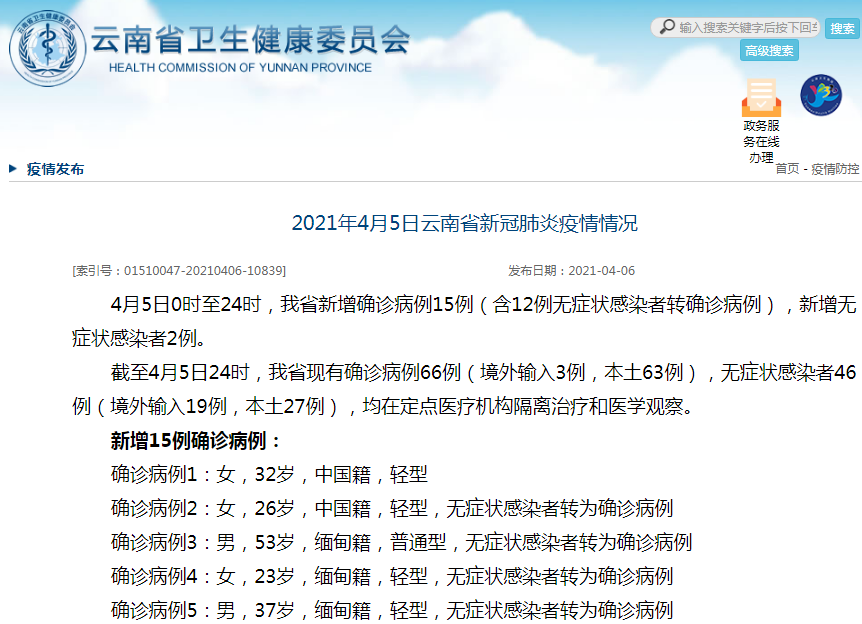Click the publish date 2021-04-06
862x624 pixels.
click(x=601, y=270)
